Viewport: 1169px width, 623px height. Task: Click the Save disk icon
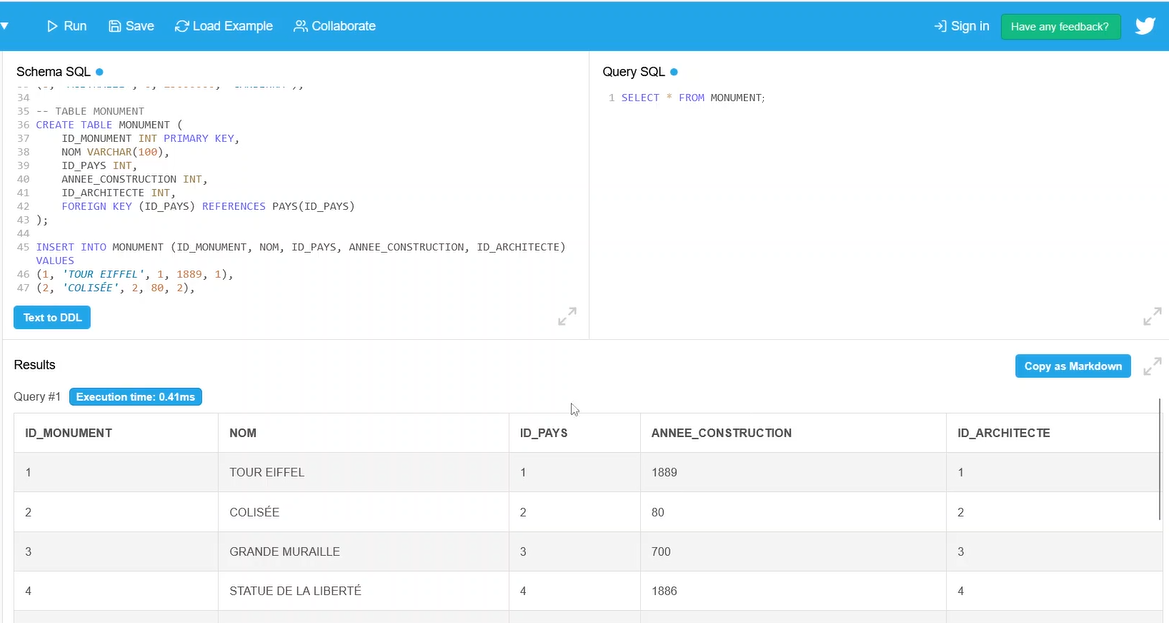(x=115, y=26)
